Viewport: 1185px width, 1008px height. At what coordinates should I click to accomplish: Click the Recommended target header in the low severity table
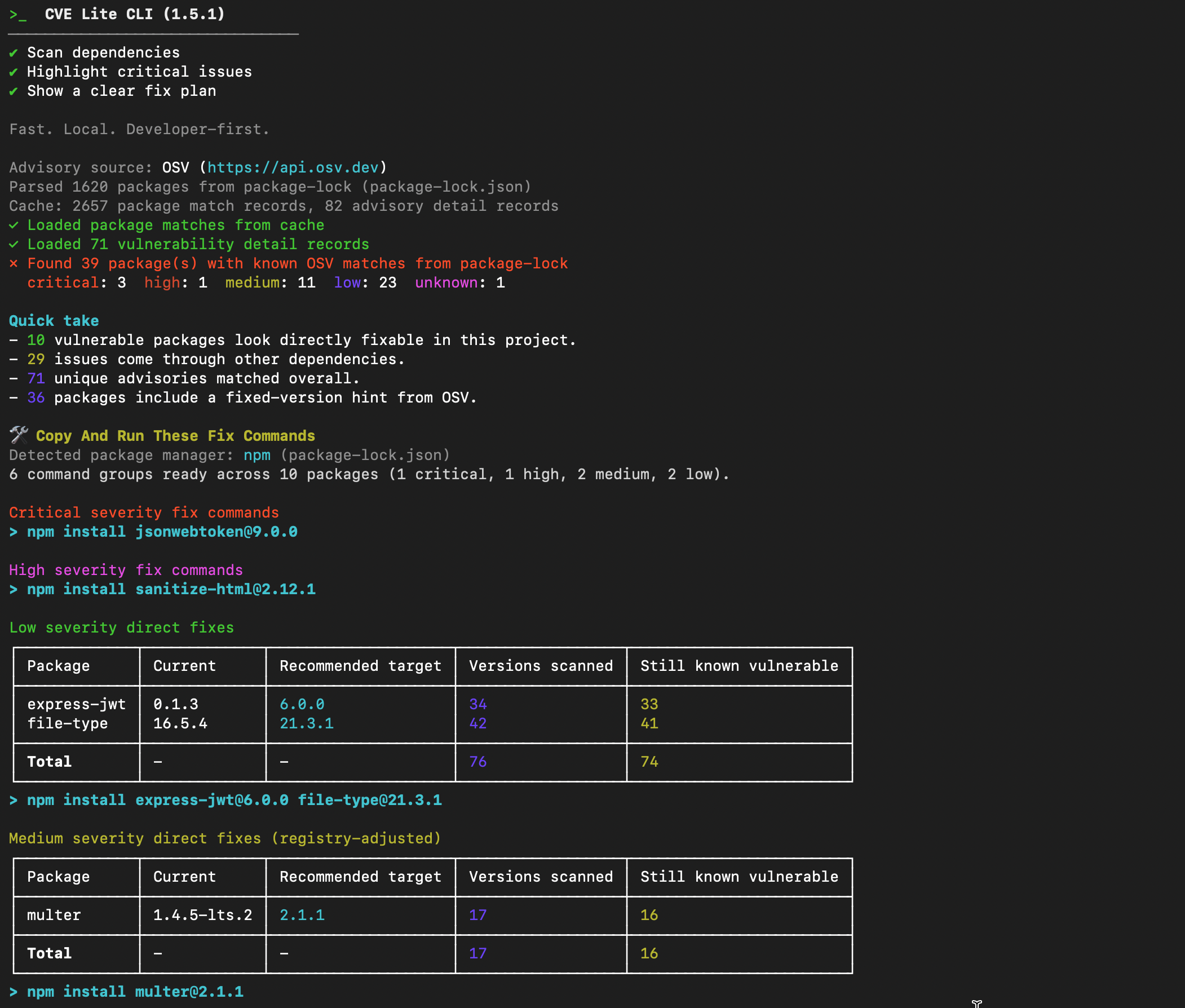point(361,666)
